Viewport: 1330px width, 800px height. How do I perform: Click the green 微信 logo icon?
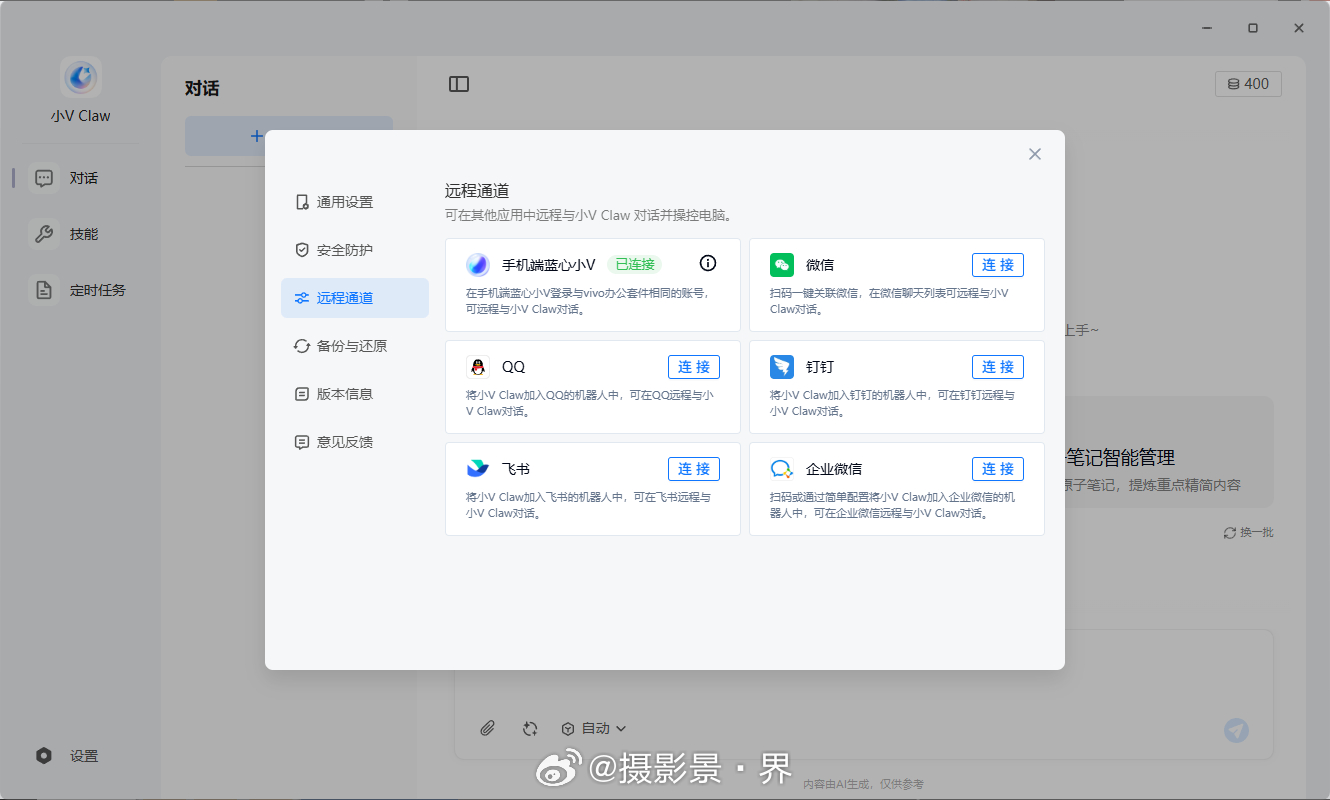click(x=782, y=265)
